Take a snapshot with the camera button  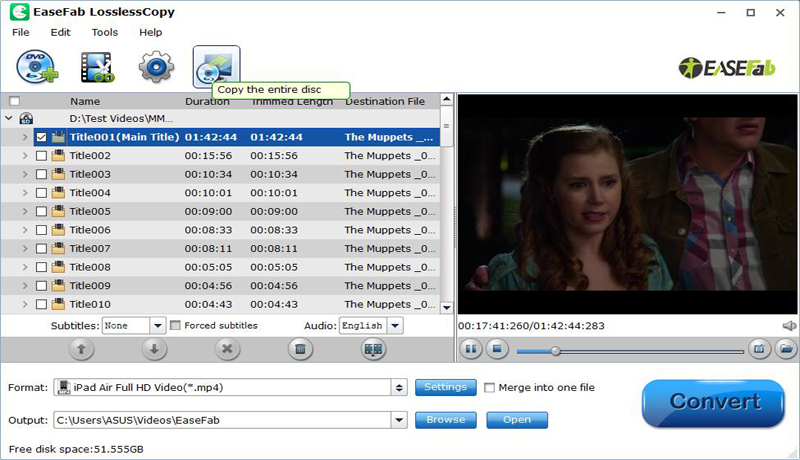pyautogui.click(x=759, y=349)
